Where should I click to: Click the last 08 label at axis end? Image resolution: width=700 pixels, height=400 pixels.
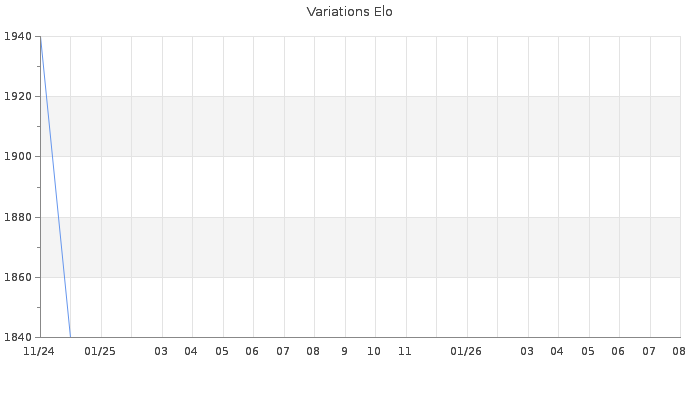tap(679, 352)
